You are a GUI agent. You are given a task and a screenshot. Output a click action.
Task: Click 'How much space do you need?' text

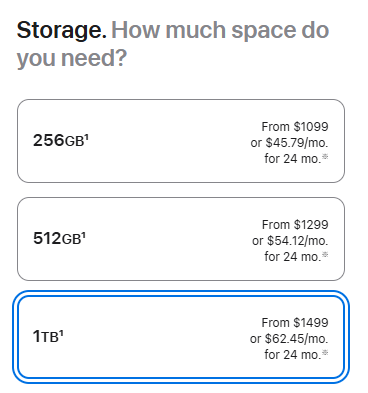[173, 44]
